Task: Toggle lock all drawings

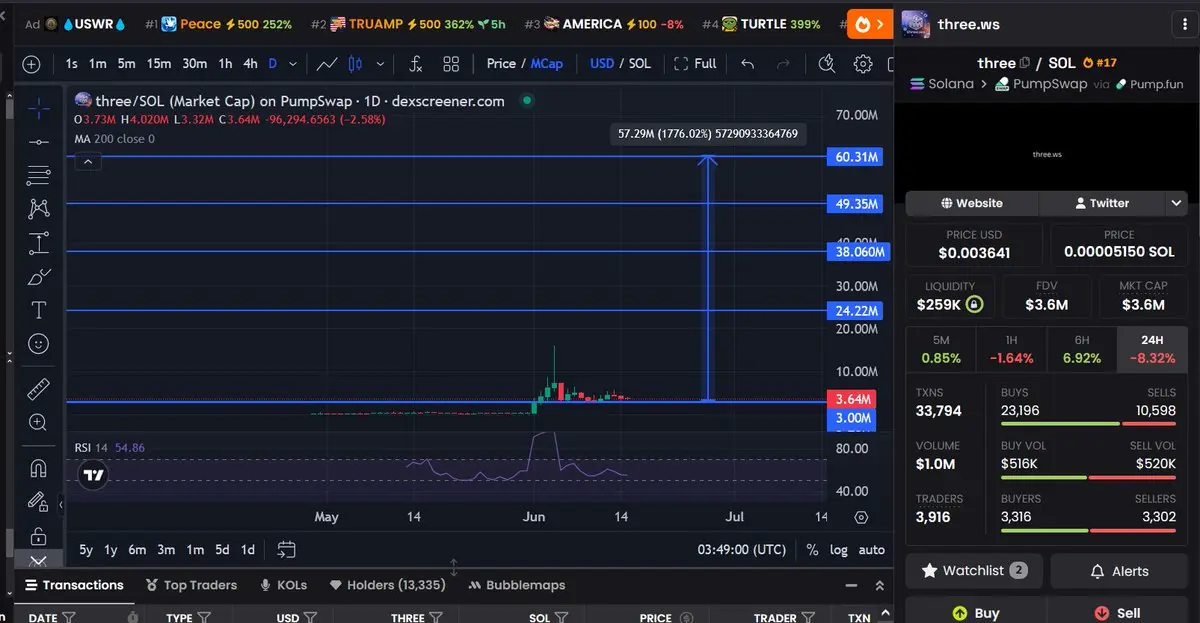Action: 39,536
